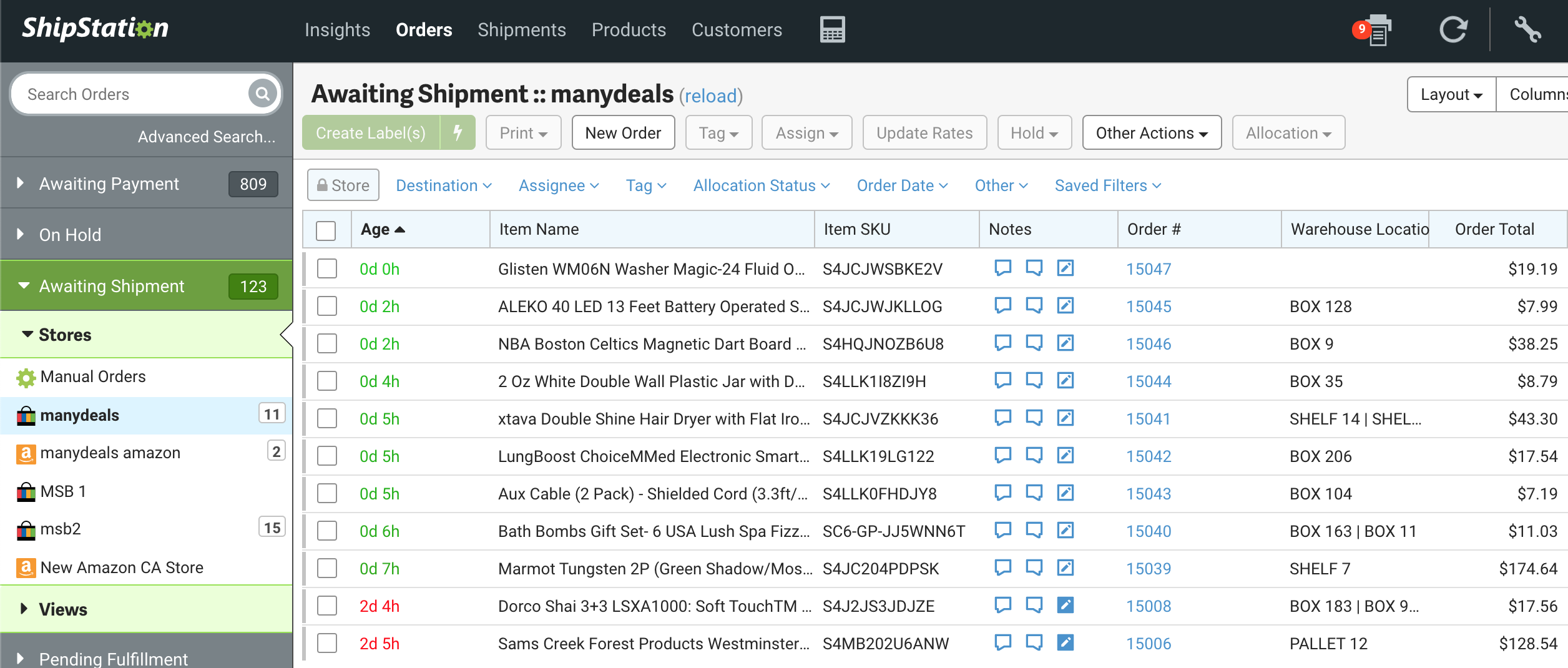Expand the Destination filter dropdown
The height and width of the screenshot is (668, 1568).
(x=444, y=185)
